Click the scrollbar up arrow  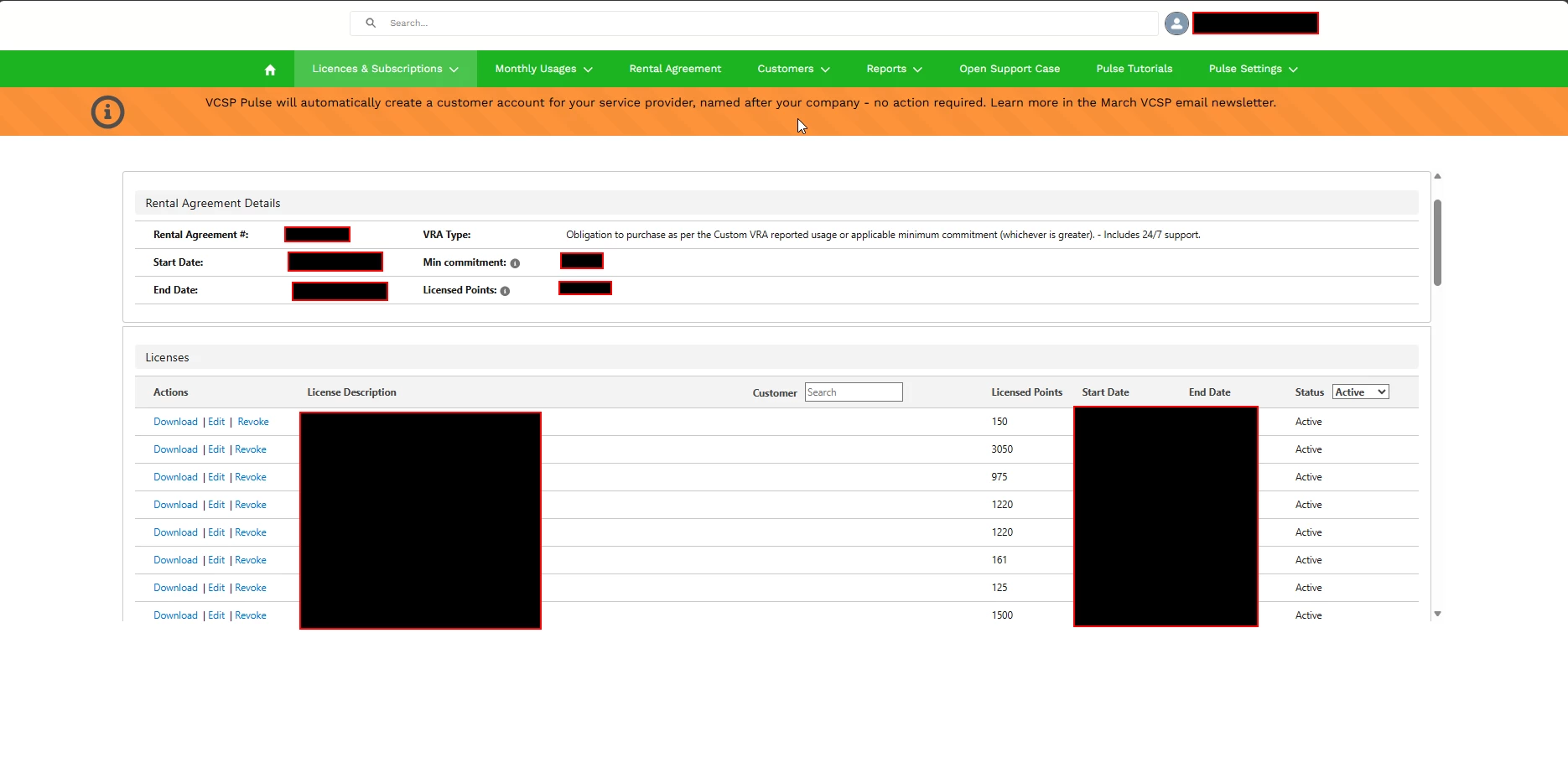pos(1437,176)
